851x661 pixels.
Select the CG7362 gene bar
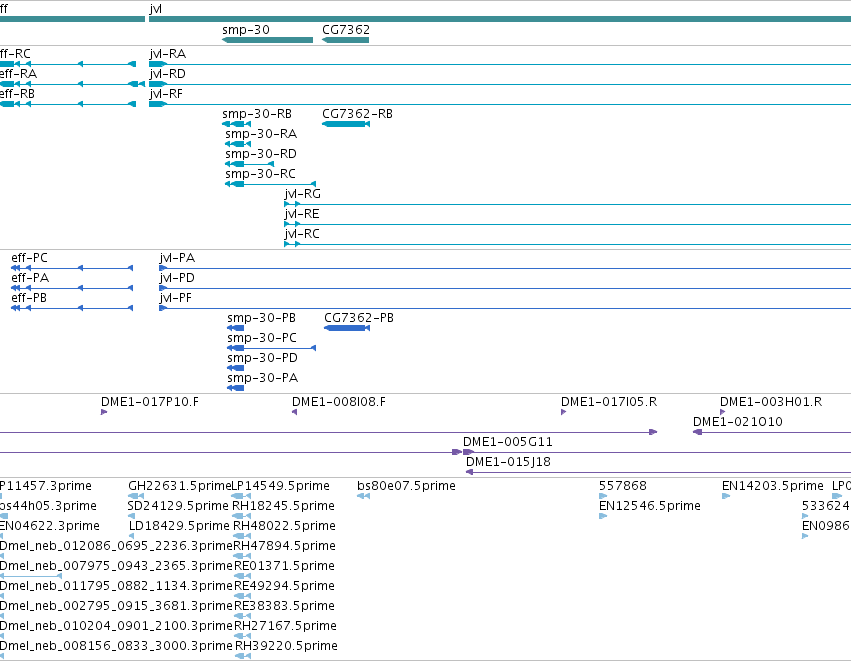(x=346, y=40)
